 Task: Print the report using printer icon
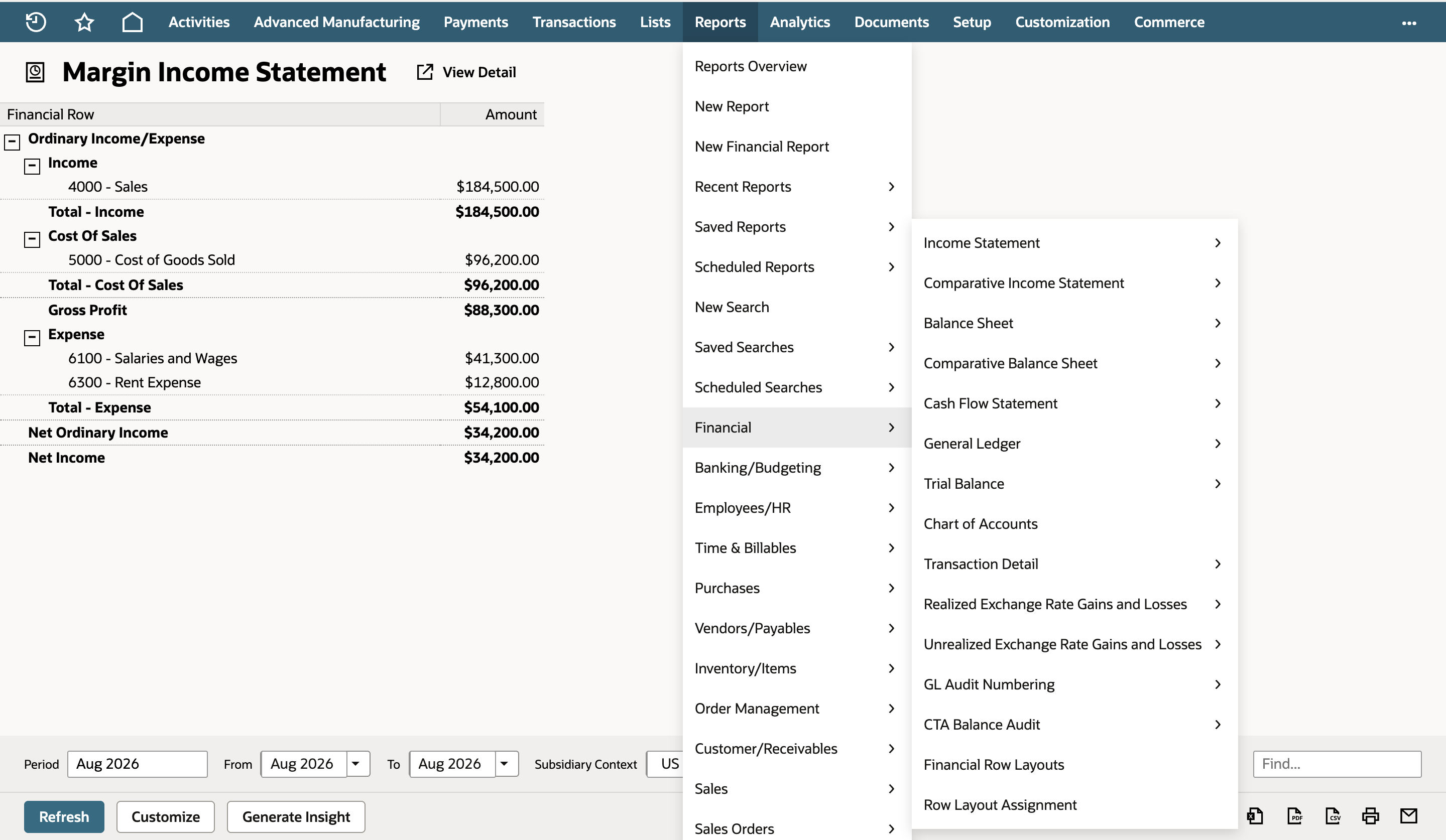(x=1371, y=815)
